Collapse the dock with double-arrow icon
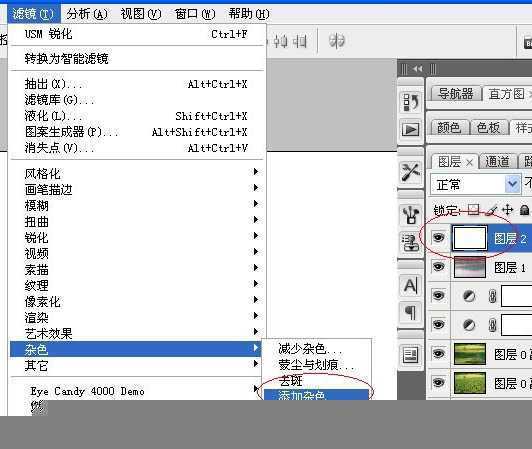The width and height of the screenshot is (532, 449). [418, 69]
